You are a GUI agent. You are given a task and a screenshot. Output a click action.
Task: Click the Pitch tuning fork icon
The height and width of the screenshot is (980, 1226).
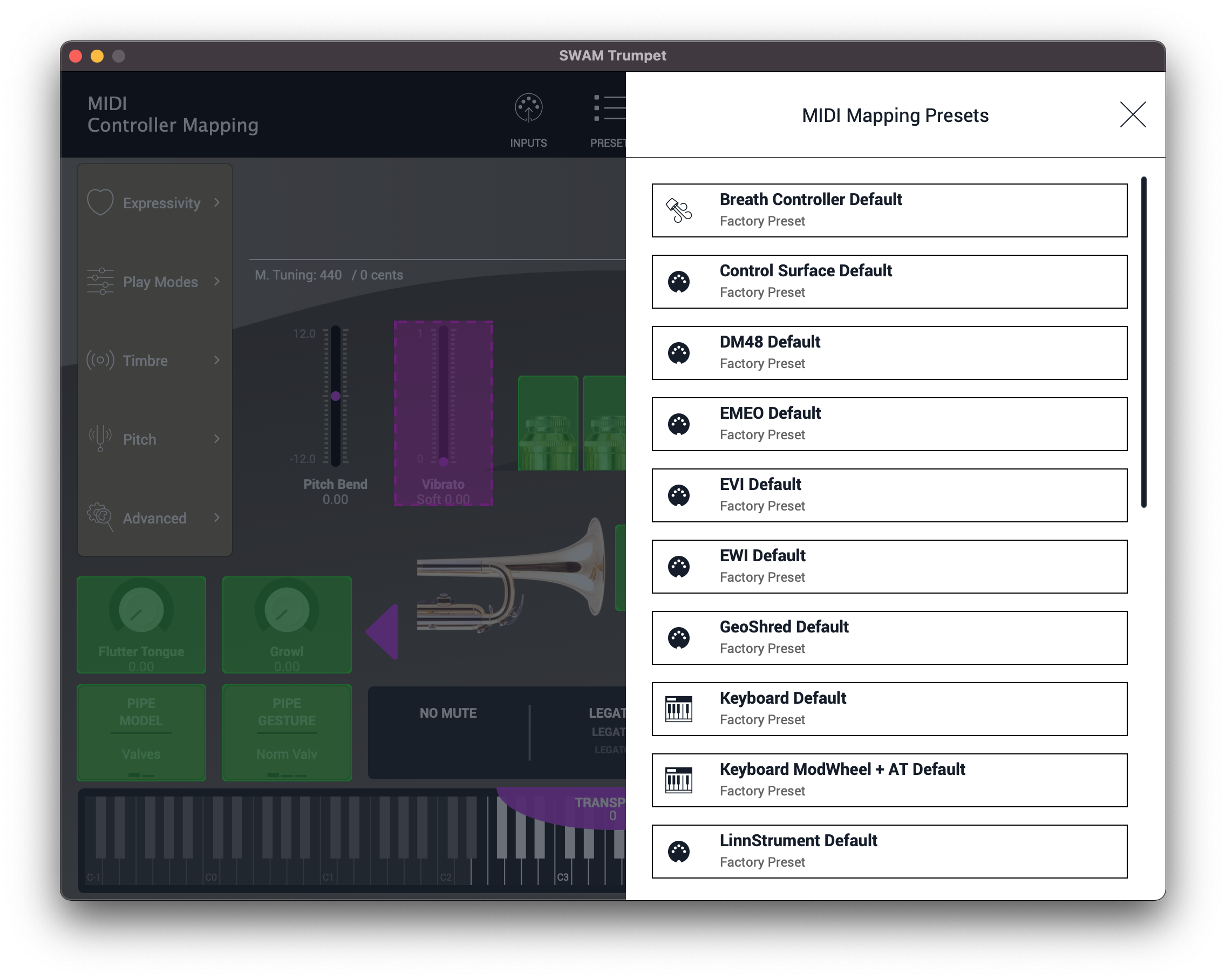[x=100, y=439]
